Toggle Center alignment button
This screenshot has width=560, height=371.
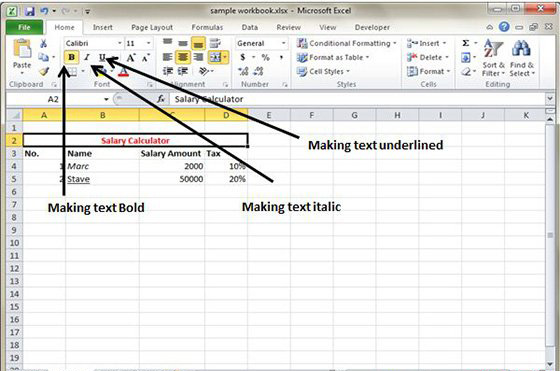(x=183, y=57)
